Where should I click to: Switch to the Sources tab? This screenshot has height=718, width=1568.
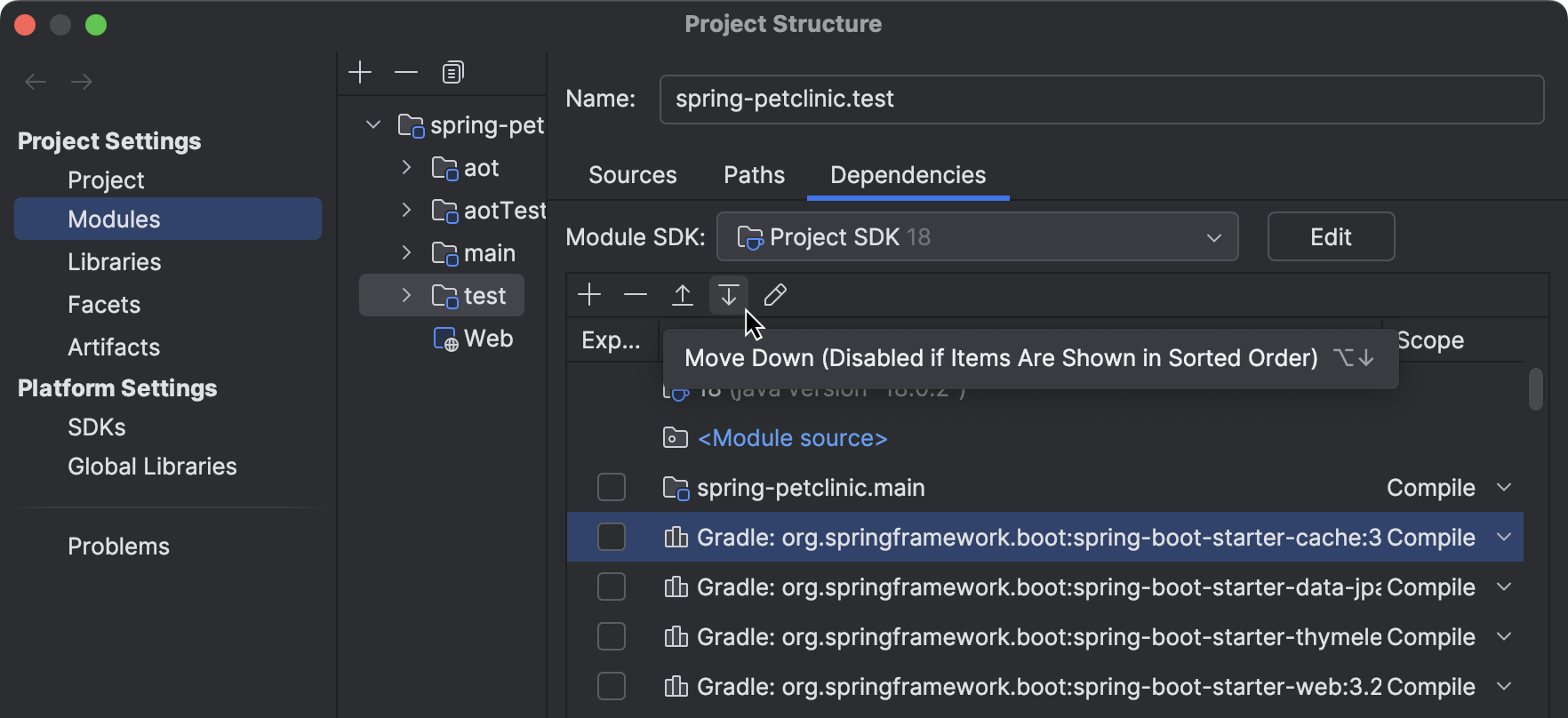(632, 175)
